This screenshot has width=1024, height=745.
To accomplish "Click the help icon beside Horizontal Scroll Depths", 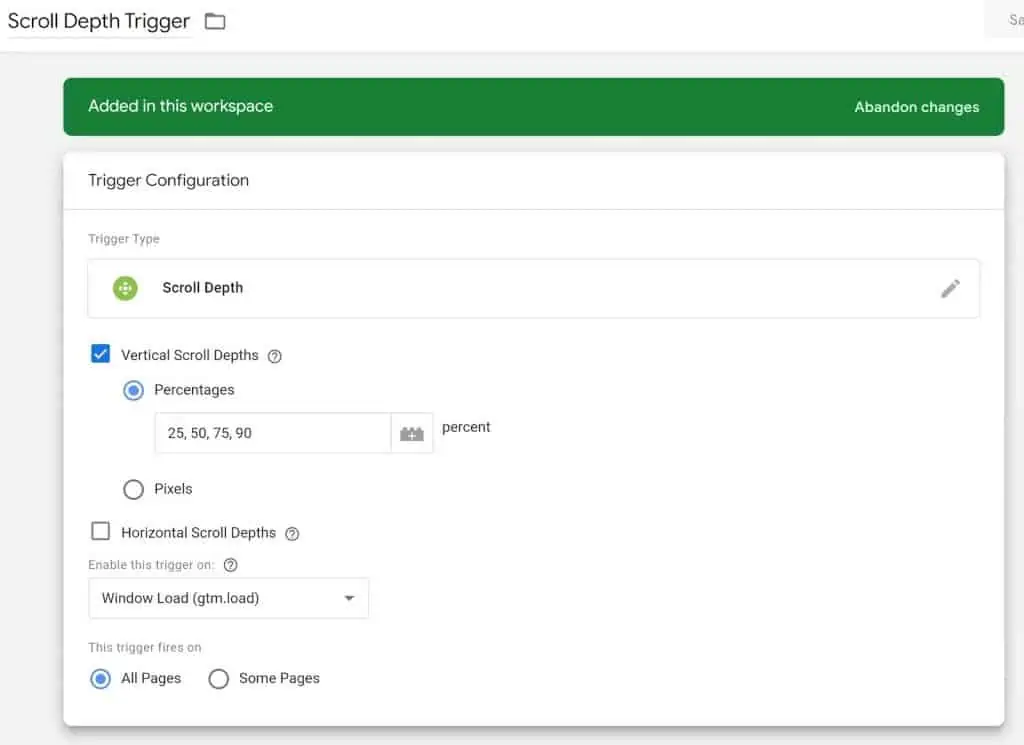I will point(291,533).
